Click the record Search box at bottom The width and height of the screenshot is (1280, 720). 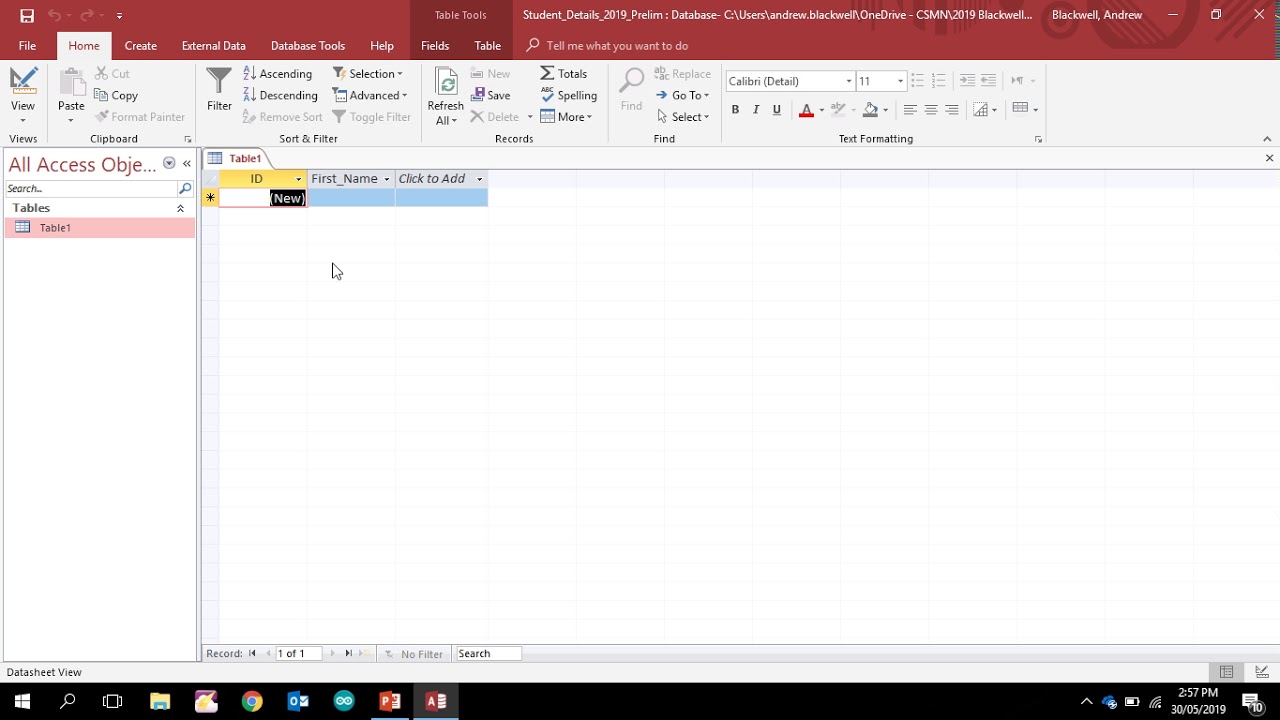point(488,653)
